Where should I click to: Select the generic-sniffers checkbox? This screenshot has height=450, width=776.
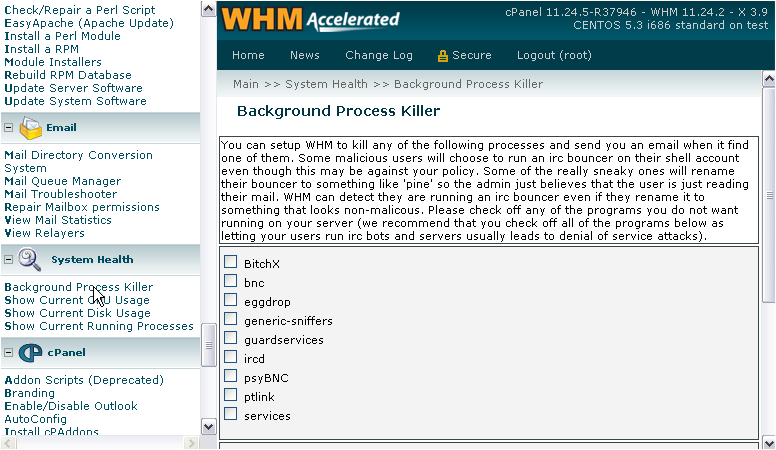coord(231,319)
